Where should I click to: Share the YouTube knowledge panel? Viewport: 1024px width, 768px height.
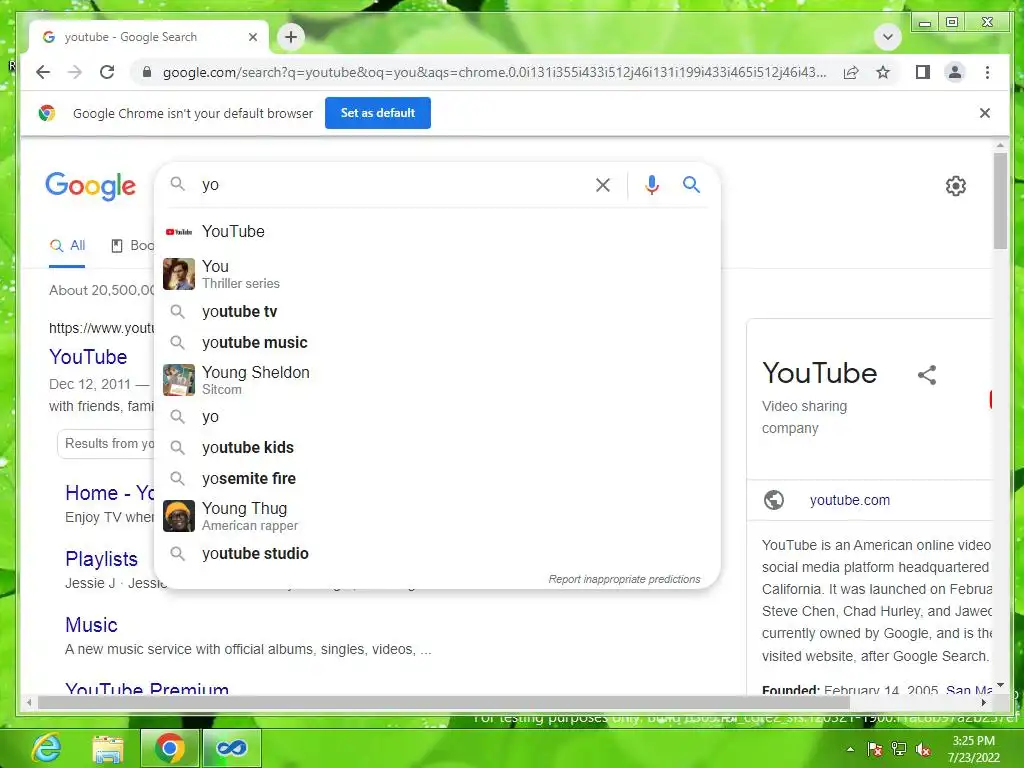pos(927,375)
